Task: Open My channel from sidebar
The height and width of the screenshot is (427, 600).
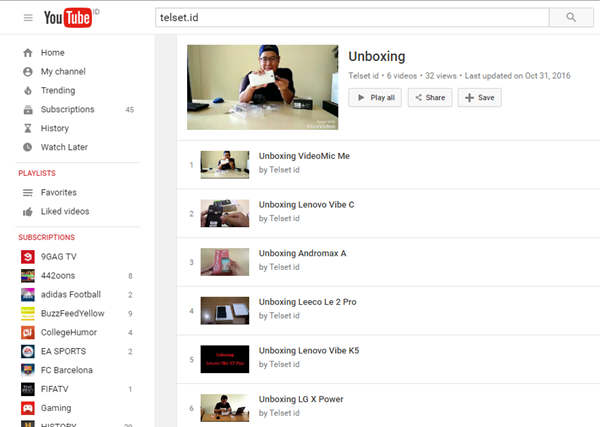Action: 62,72
